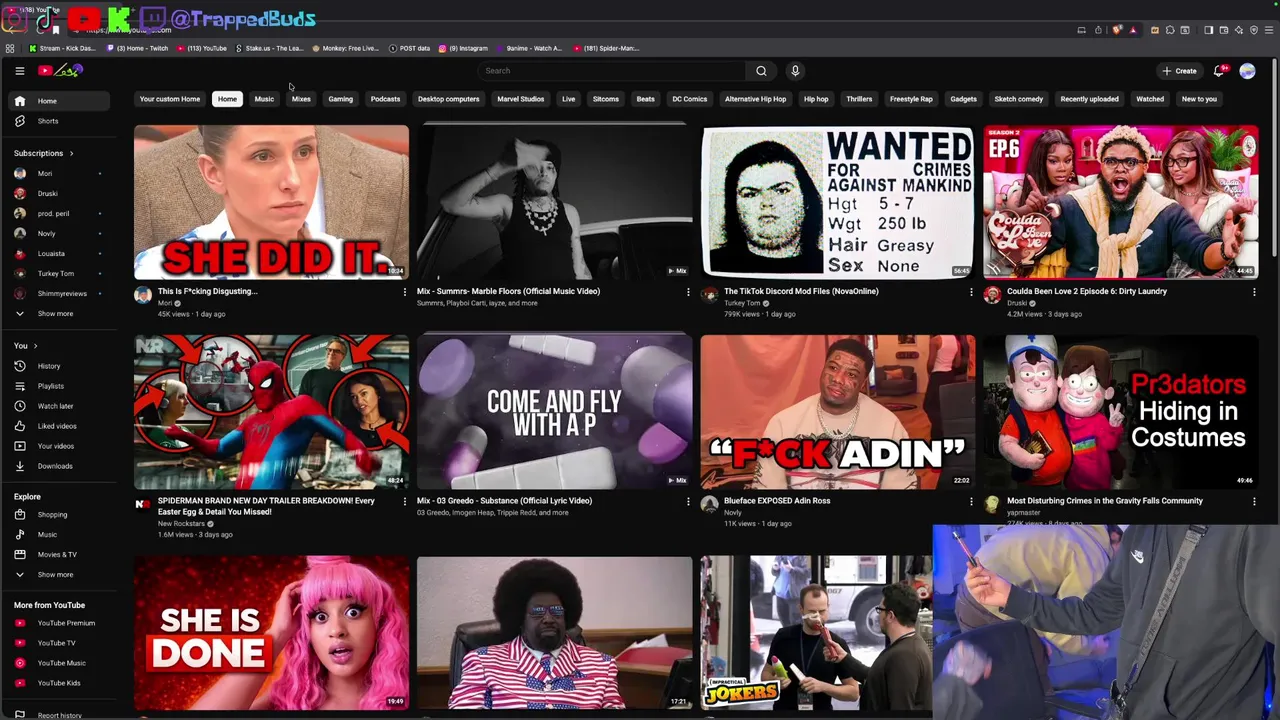This screenshot has width=1280, height=720.
Task: Open Movies & TV under Explore
Action: pyautogui.click(x=60, y=555)
